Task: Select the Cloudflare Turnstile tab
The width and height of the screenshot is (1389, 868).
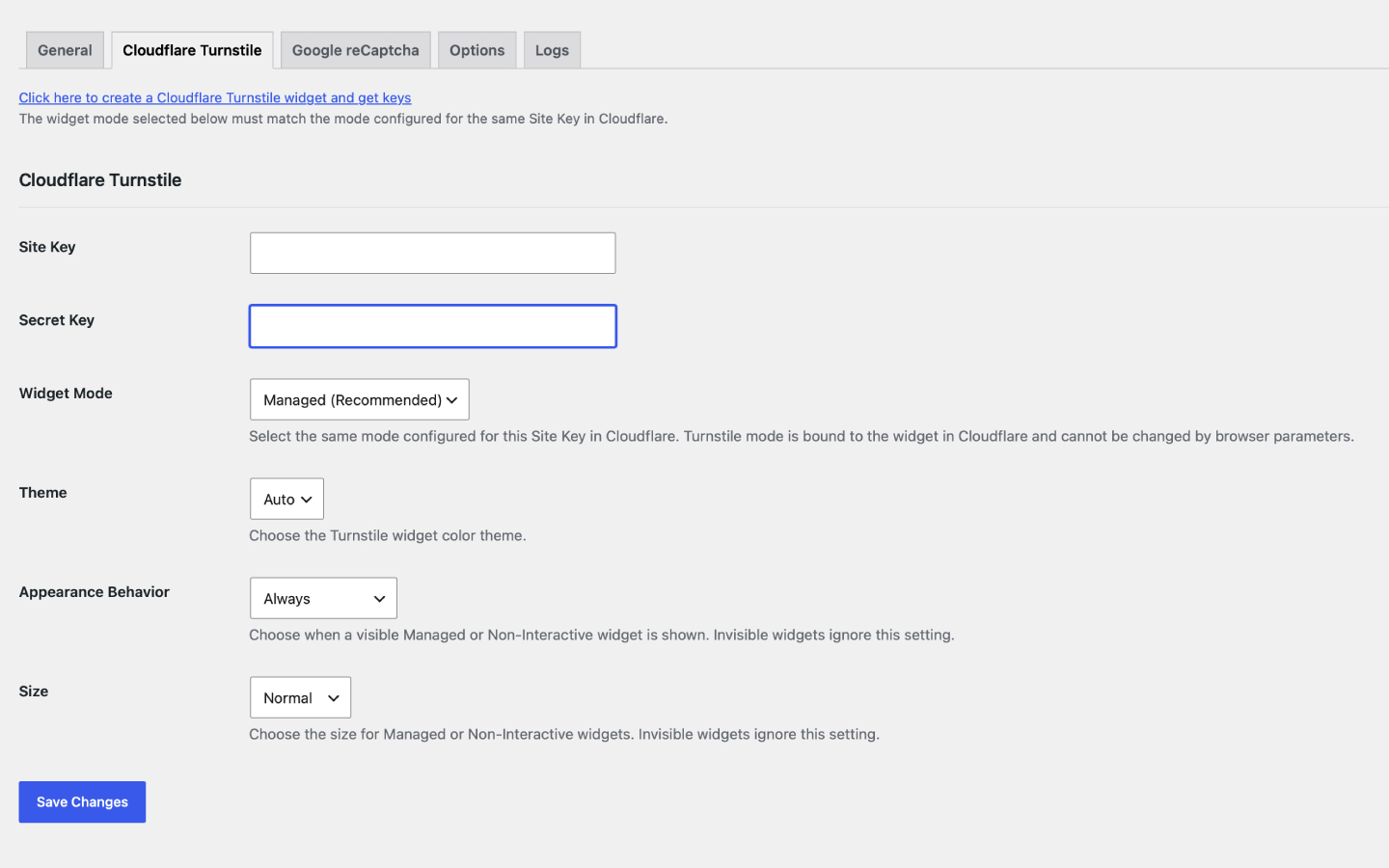Action: (x=192, y=50)
